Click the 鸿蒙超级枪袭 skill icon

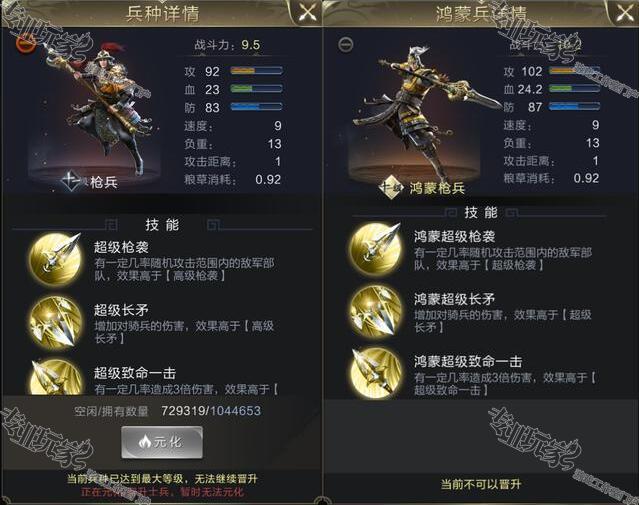(x=375, y=248)
